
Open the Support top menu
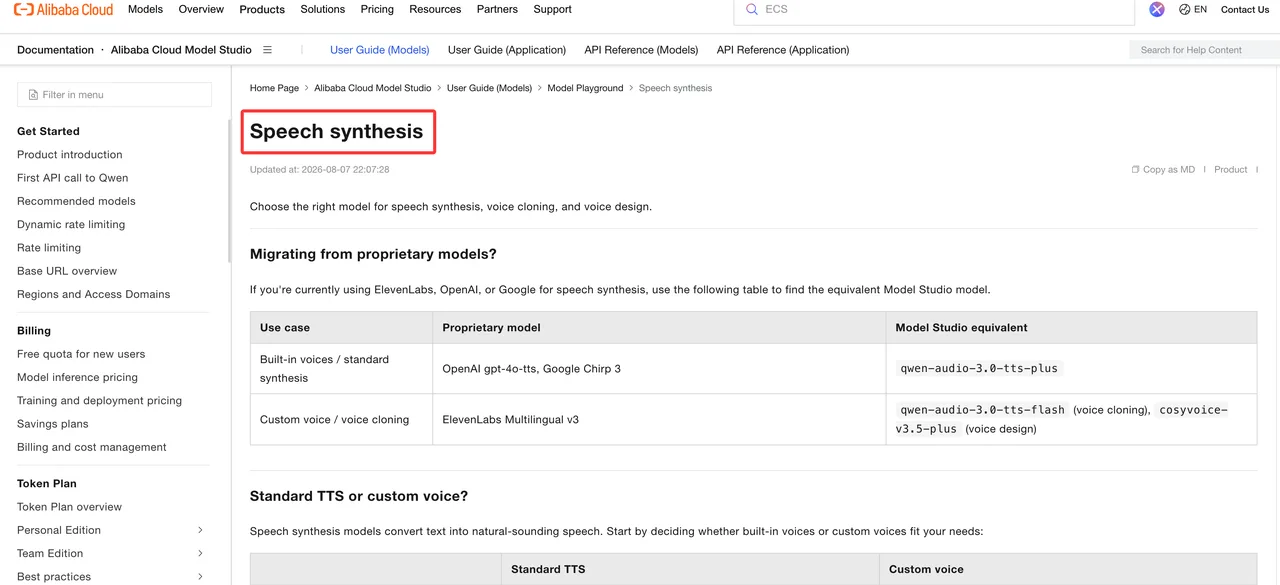click(x=552, y=10)
